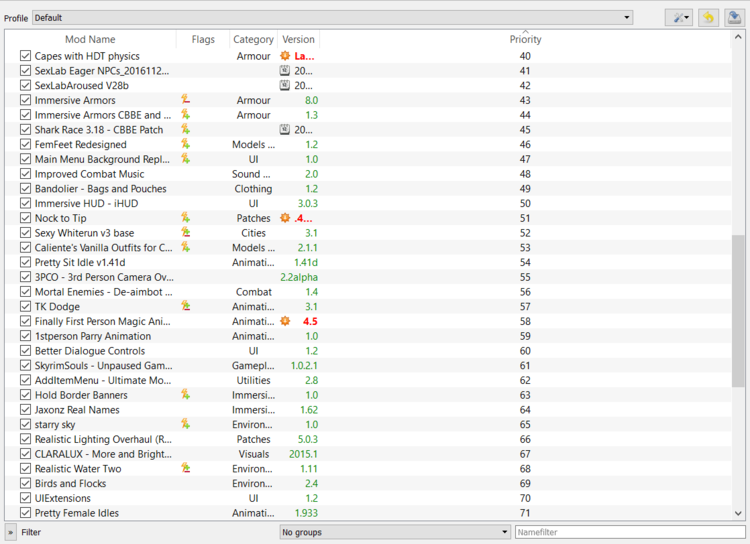Uncheck the Immersive Armors mod
Image resolution: width=750 pixels, height=544 pixels.
point(25,100)
